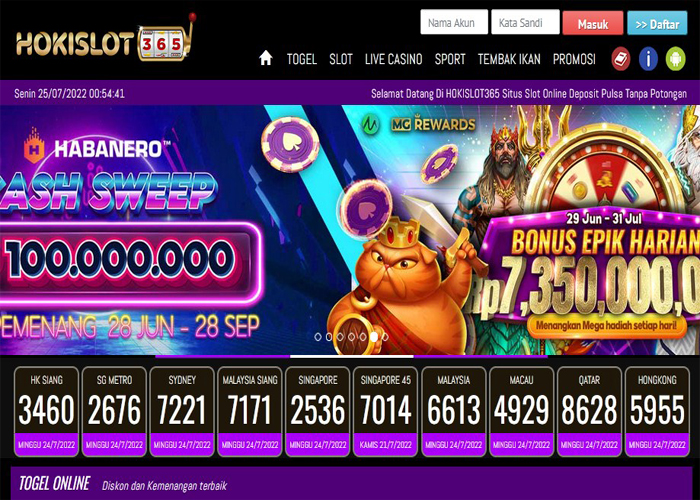This screenshot has width=700, height=500.
Task: Open the SLOT menu
Action: [x=341, y=59]
